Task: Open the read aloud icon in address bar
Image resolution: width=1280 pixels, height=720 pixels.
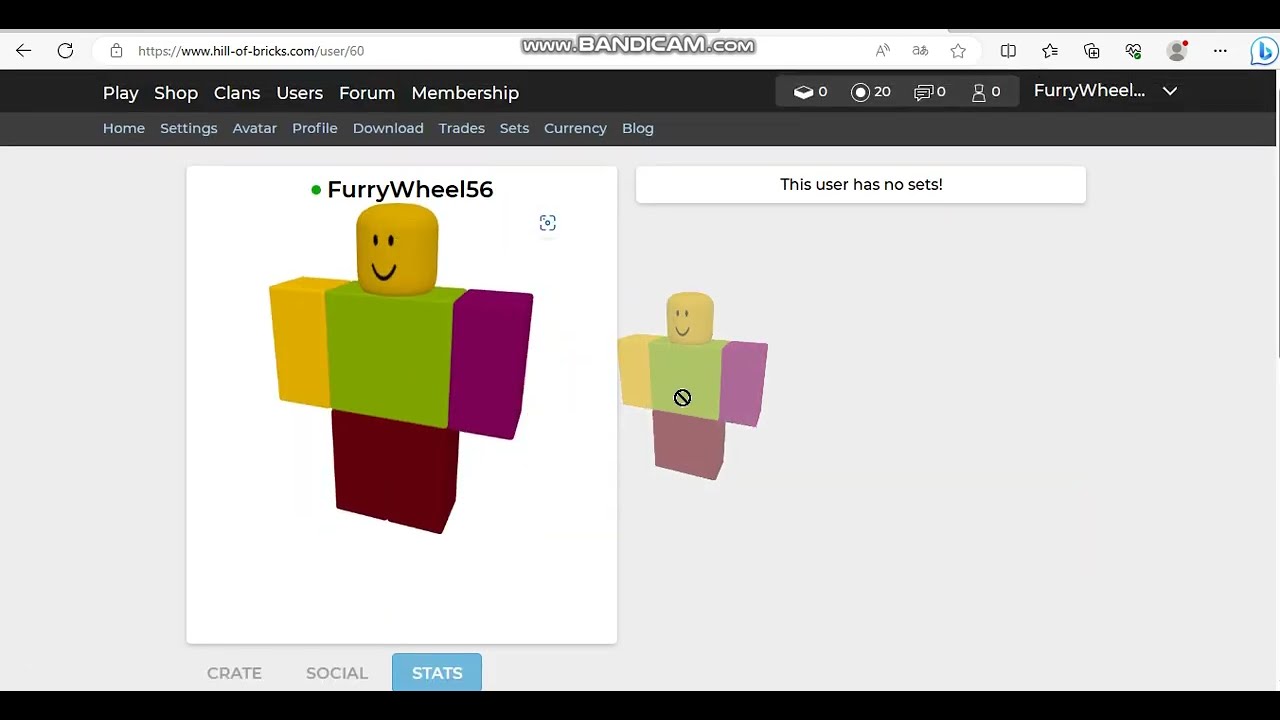Action: tap(883, 51)
